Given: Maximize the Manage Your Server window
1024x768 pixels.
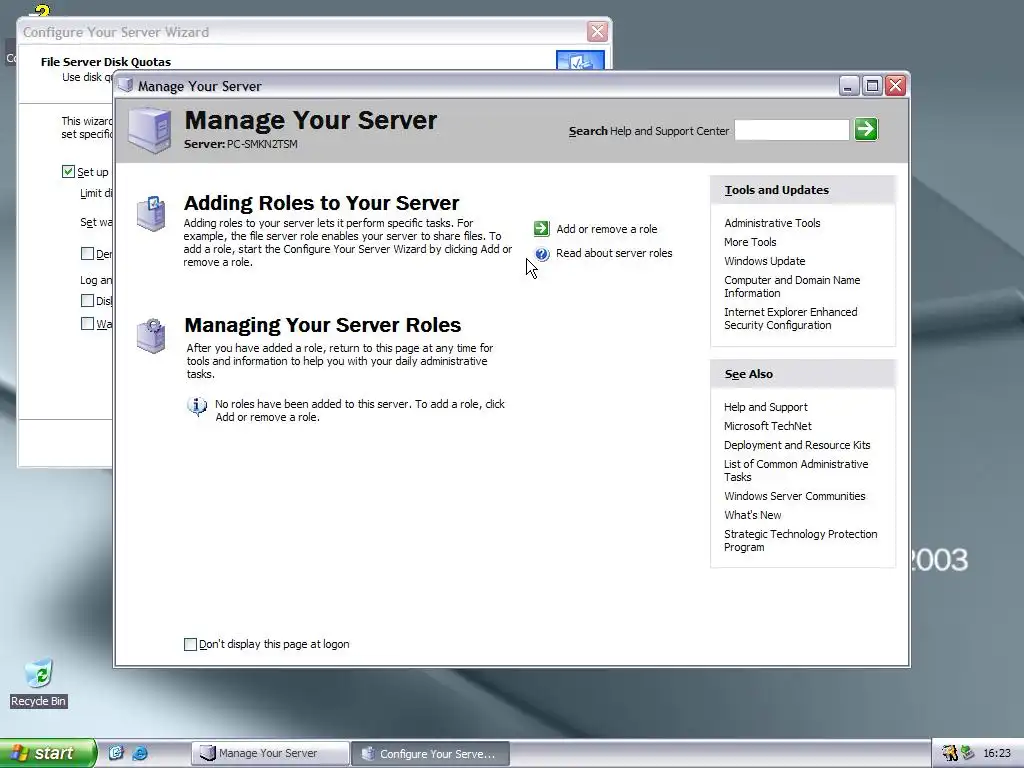Looking at the screenshot, I should pyautogui.click(x=872, y=86).
